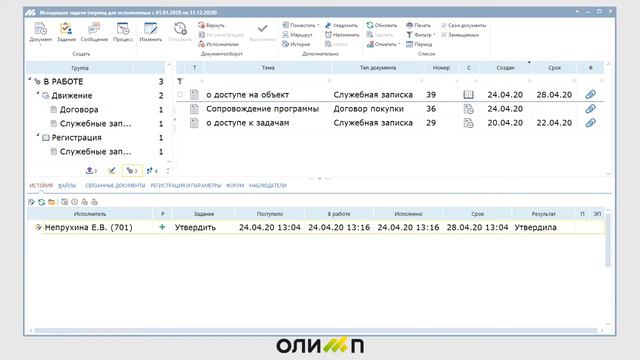Select Служебные зап... under Движение
640x360 pixels.
click(x=96, y=123)
